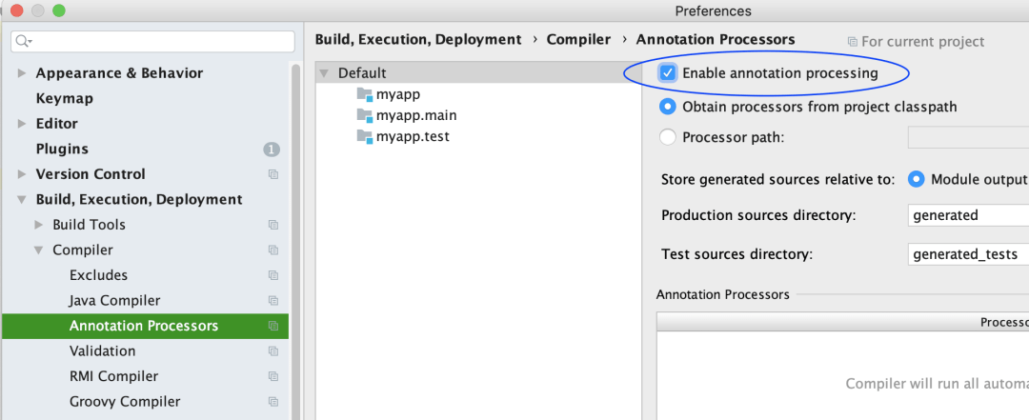Expand the Build Tools subtree
1029x420 pixels.
pyautogui.click(x=39, y=225)
